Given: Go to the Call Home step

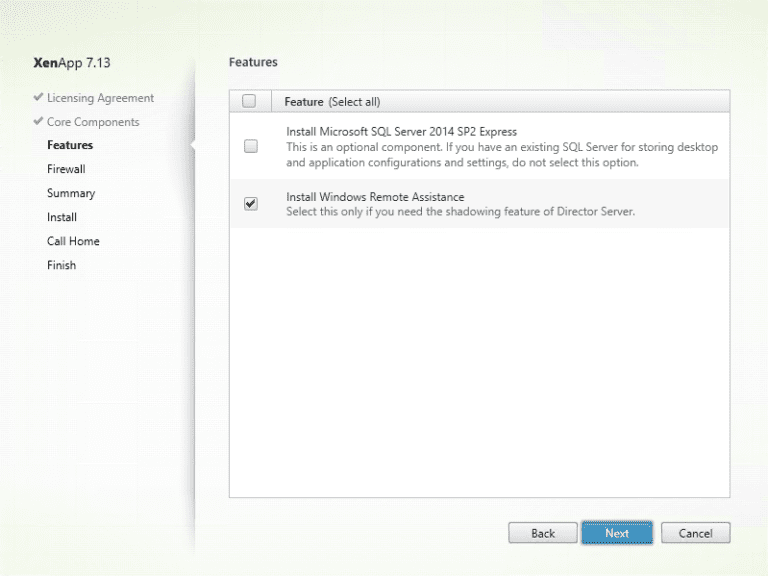Looking at the screenshot, I should 73,242.
